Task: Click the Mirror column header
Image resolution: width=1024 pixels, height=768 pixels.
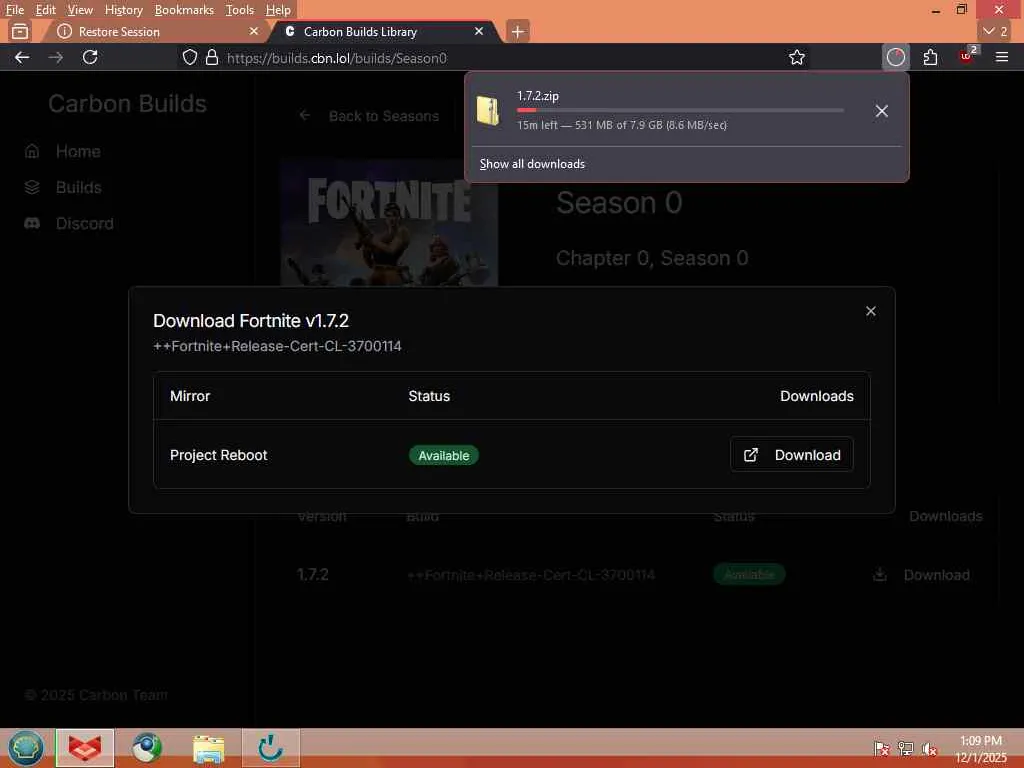Action: [x=190, y=396]
